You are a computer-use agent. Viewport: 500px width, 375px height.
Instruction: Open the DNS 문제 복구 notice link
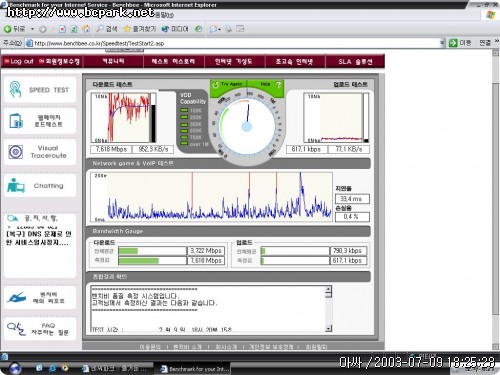pyautogui.click(x=38, y=238)
